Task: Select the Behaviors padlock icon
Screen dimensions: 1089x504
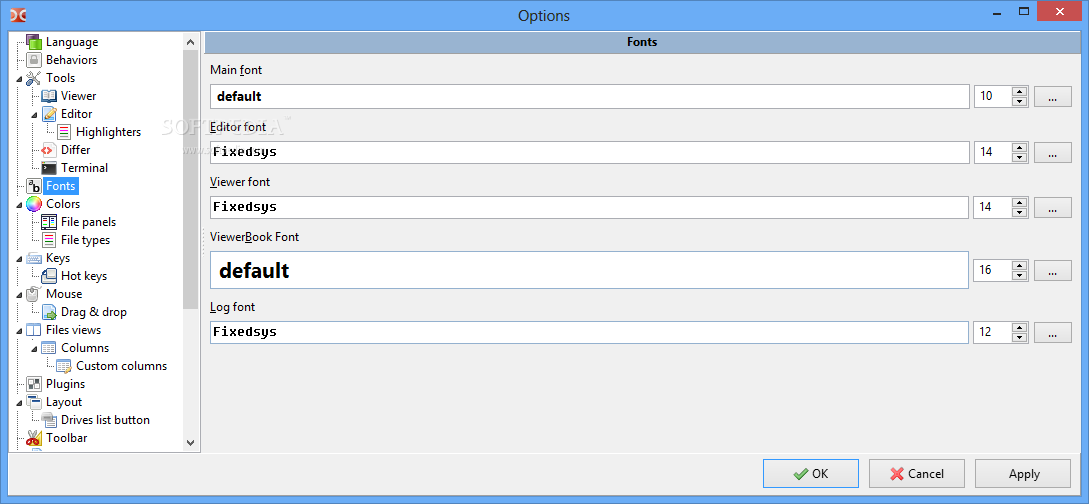Action: point(34,60)
